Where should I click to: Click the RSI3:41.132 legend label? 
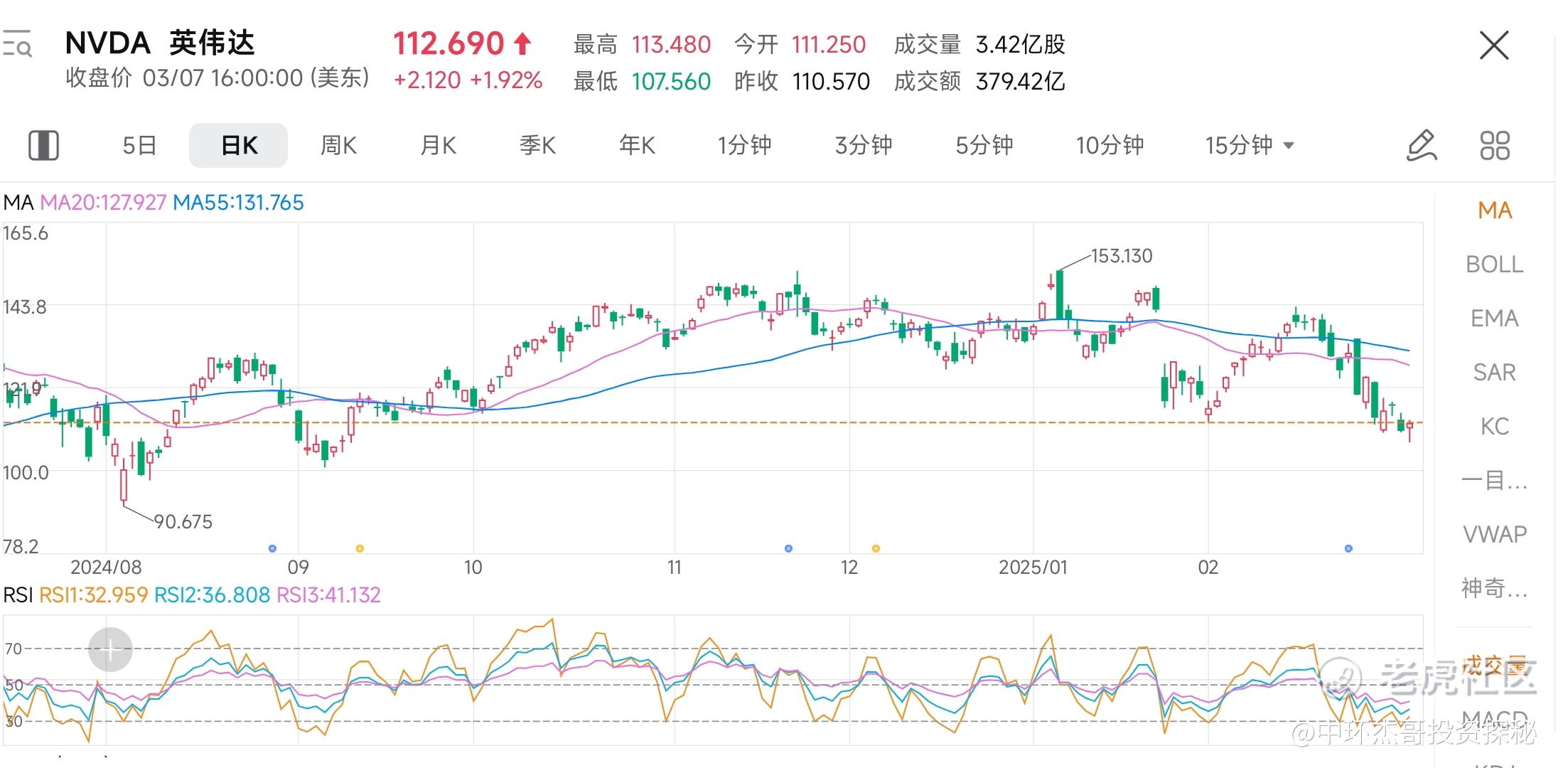click(x=328, y=594)
